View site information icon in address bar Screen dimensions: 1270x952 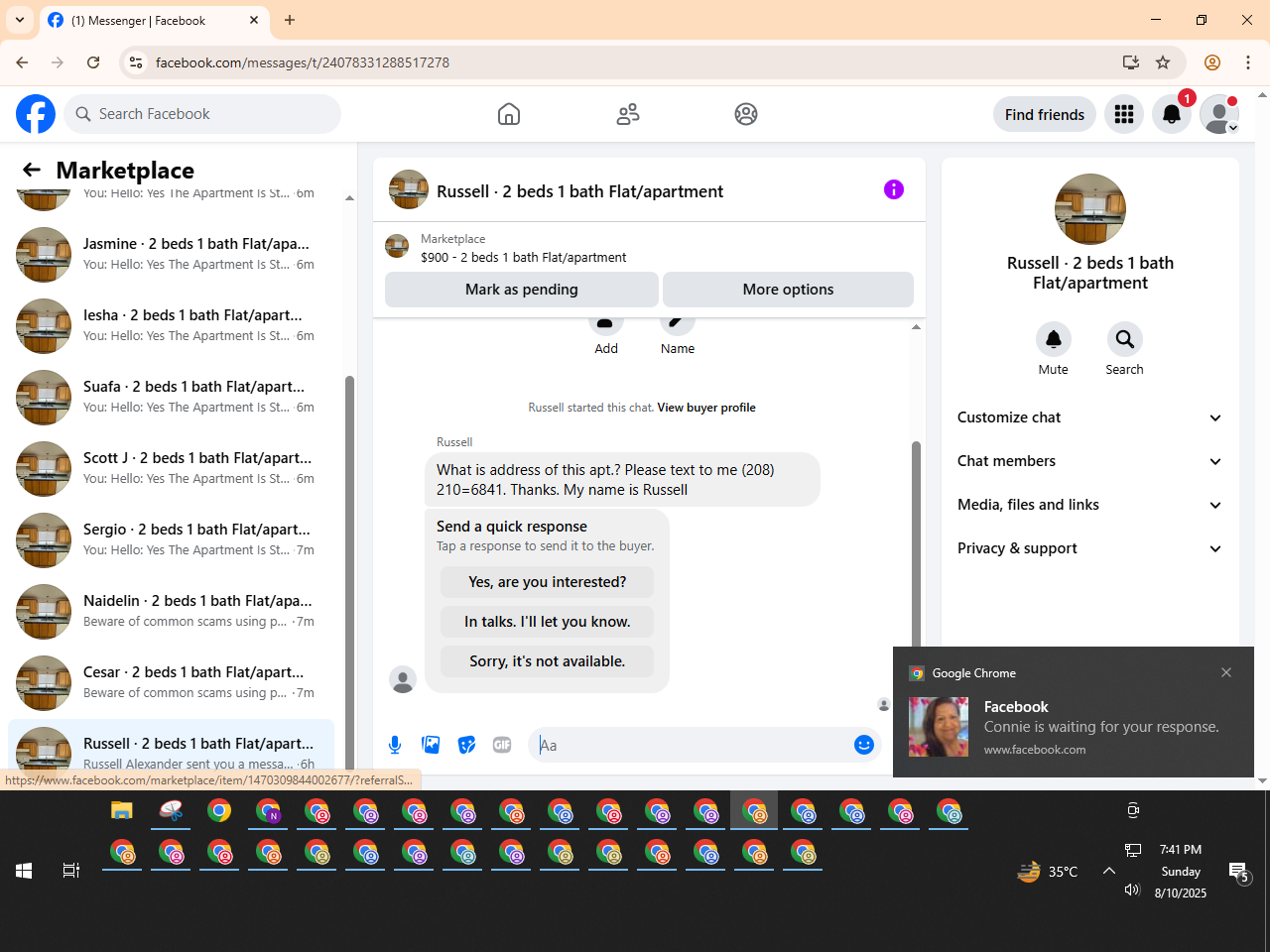click(x=136, y=62)
